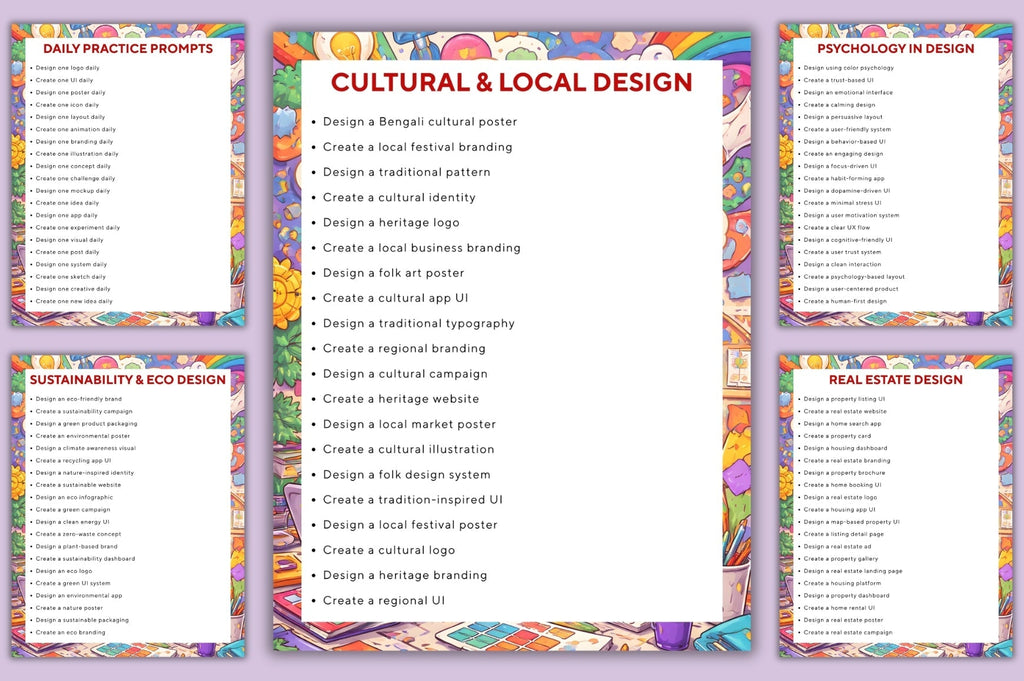The width and height of the screenshot is (1024, 681).
Task: Choose 'Design a heritage logo' prompt
Action: (391, 223)
